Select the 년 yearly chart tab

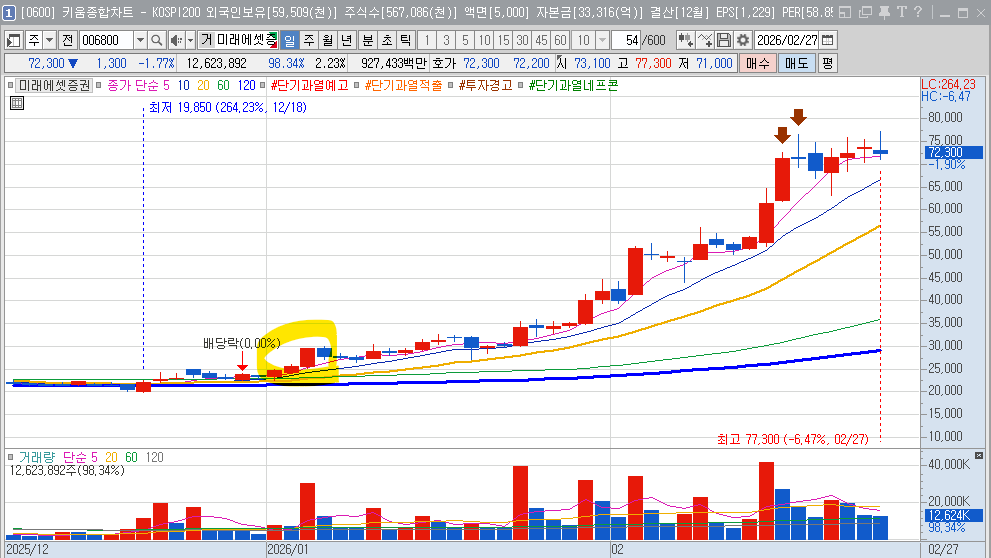pos(346,40)
